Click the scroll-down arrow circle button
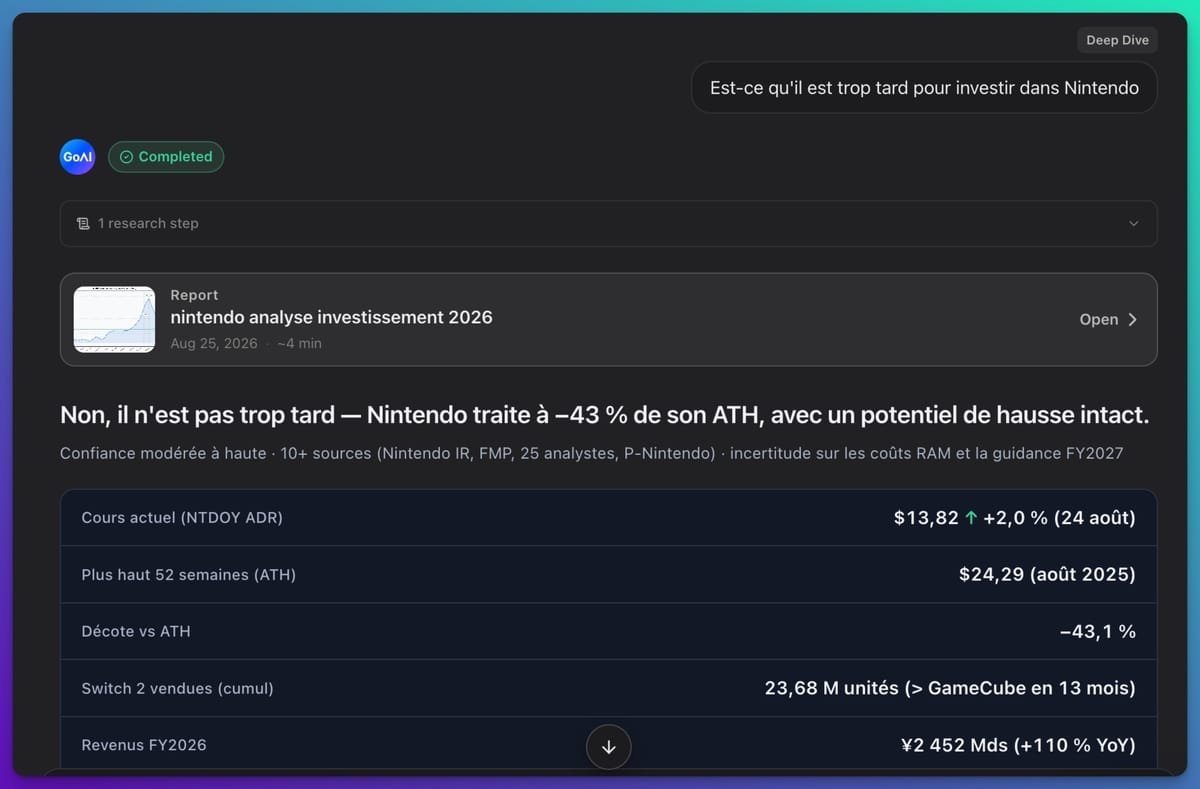This screenshot has height=789, width=1200. (608, 747)
